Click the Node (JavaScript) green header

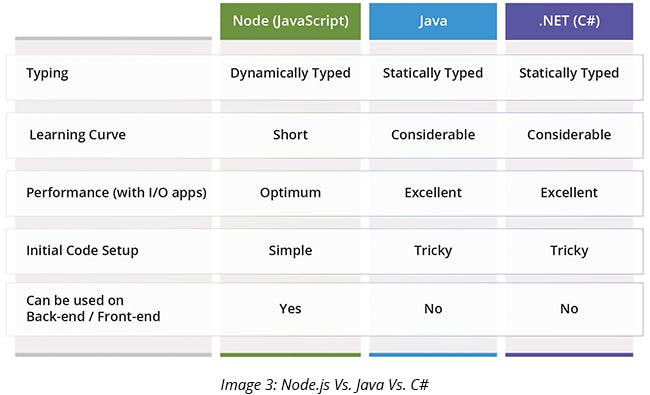[x=290, y=22]
